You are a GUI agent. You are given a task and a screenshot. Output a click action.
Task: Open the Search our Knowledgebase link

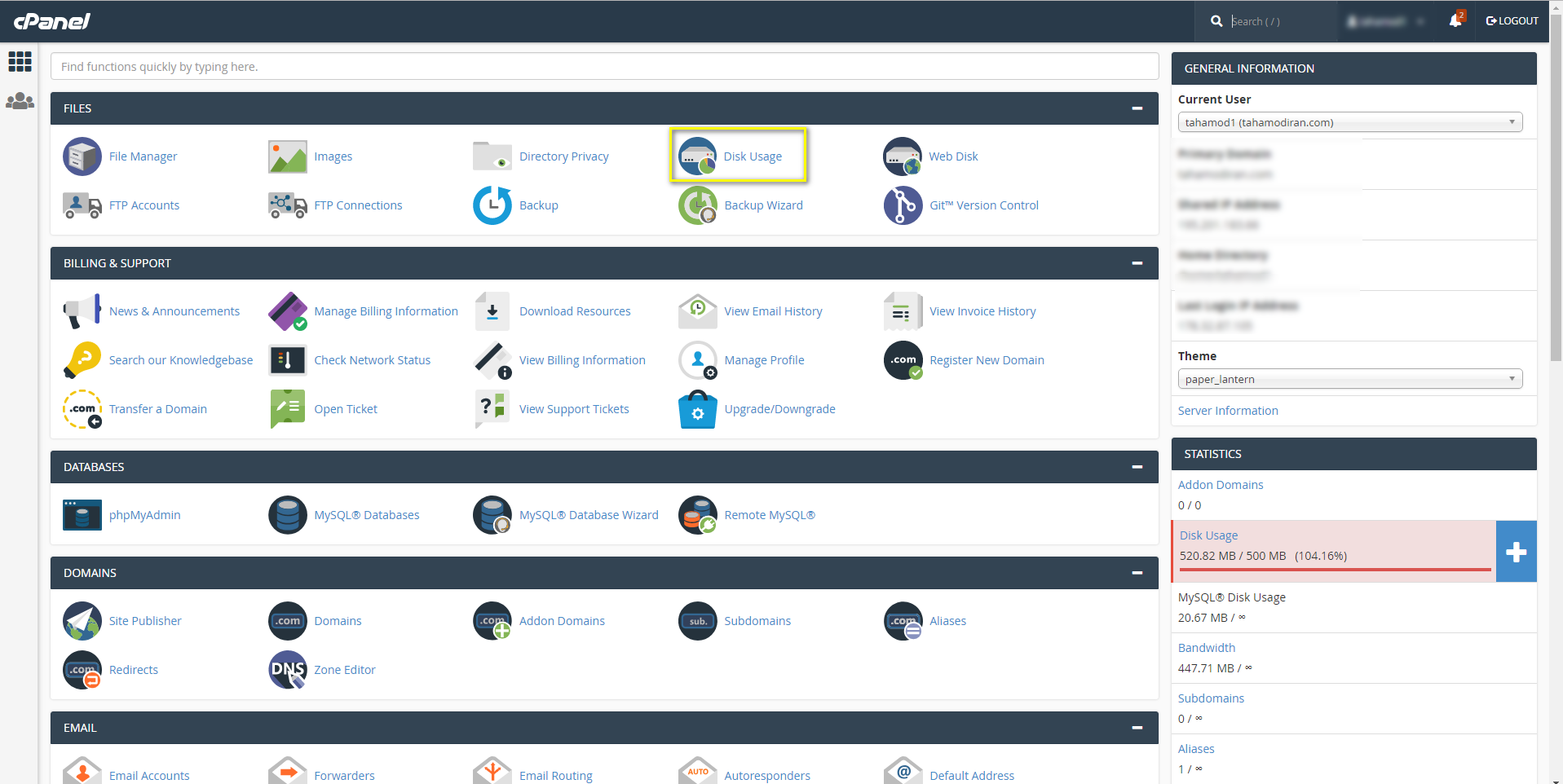coord(181,360)
